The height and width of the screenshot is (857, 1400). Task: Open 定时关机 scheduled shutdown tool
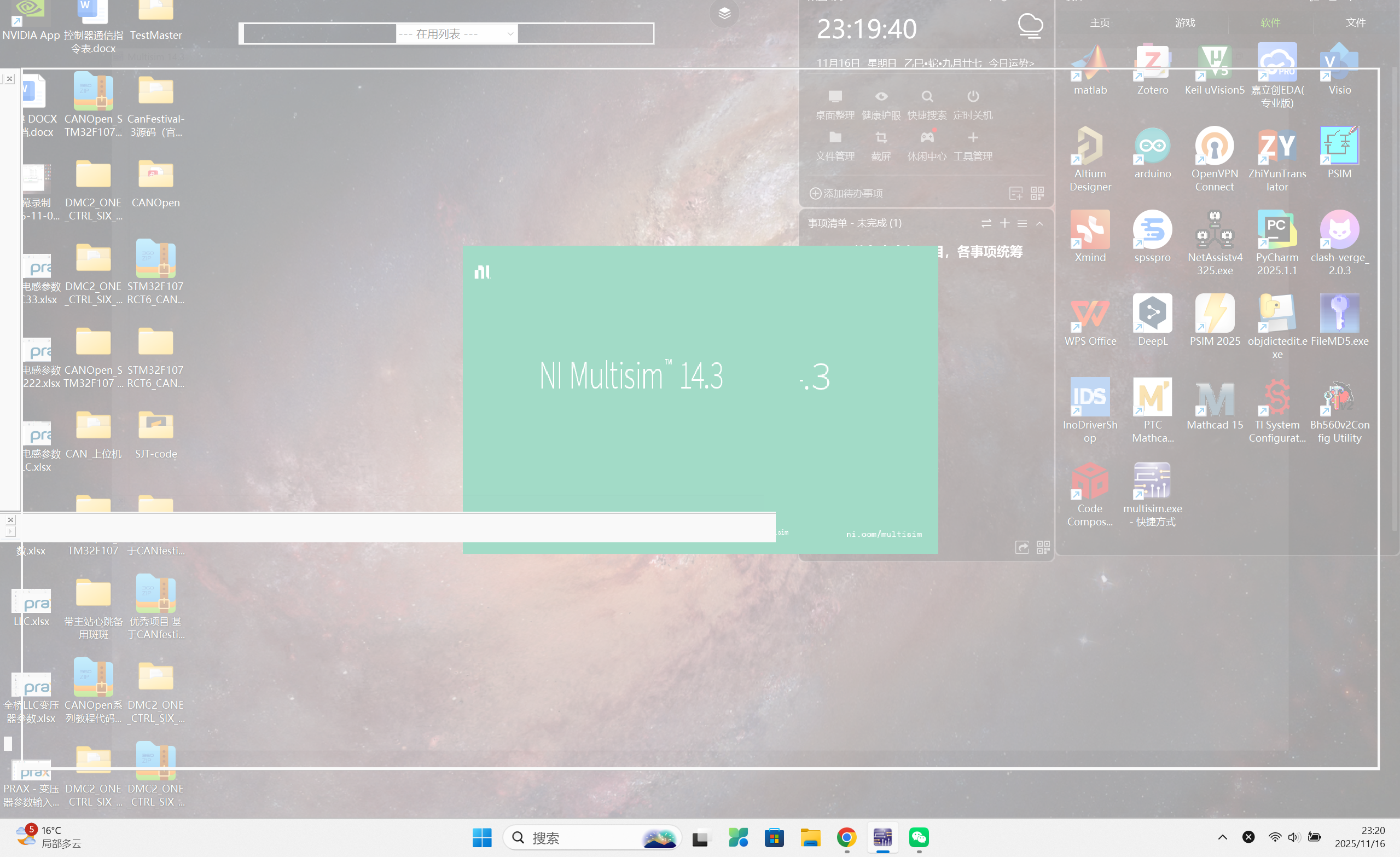click(972, 97)
